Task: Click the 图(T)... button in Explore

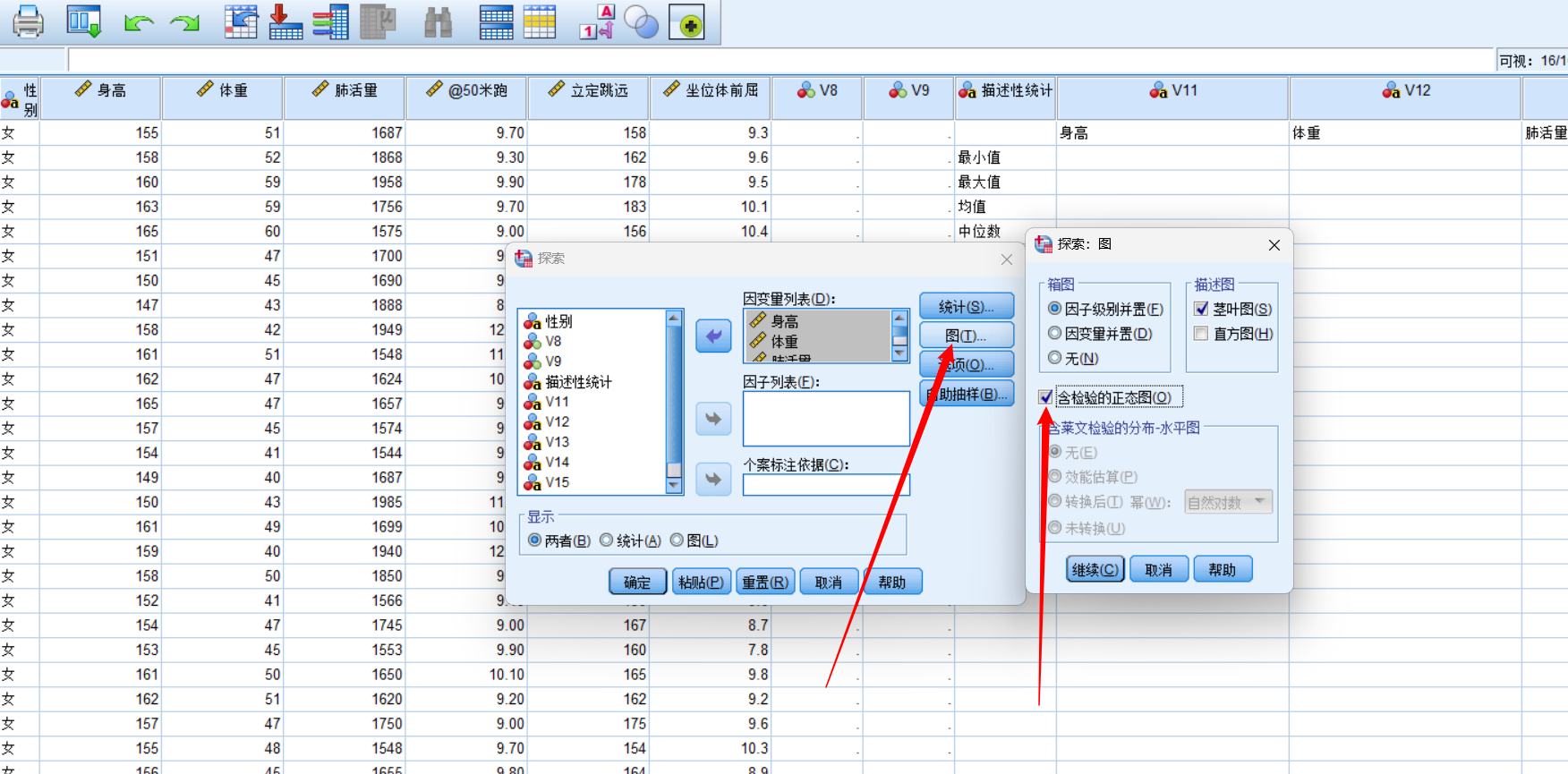Action: point(967,336)
